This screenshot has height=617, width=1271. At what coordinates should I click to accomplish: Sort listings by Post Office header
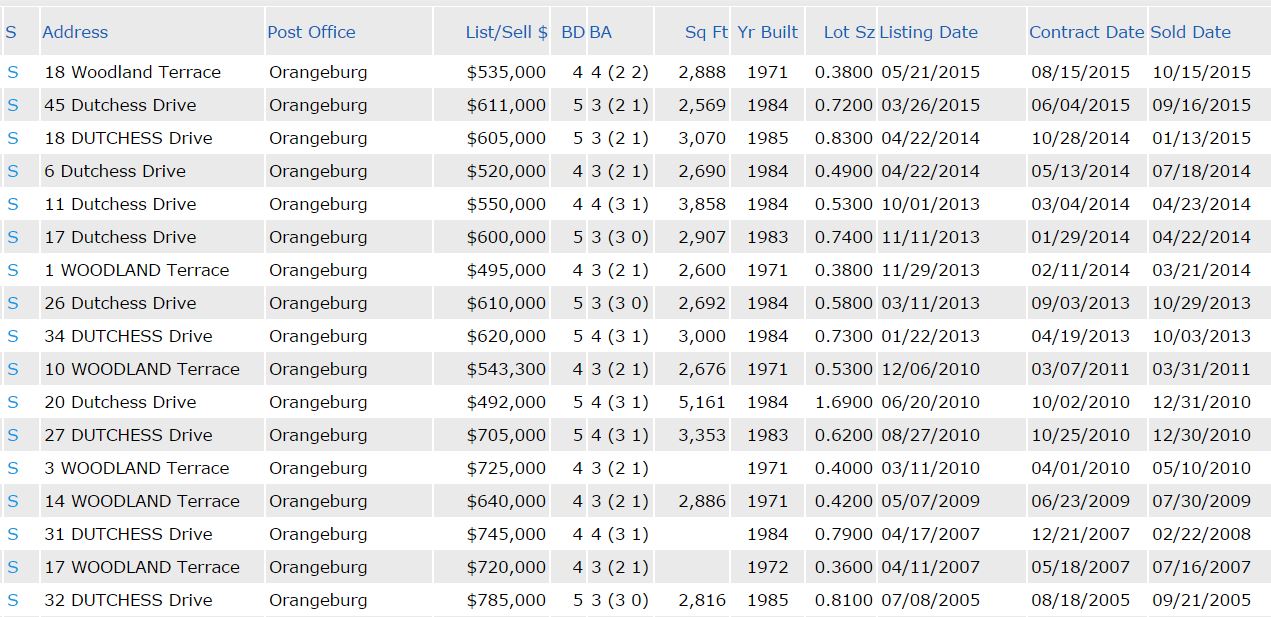pyautogui.click(x=311, y=32)
